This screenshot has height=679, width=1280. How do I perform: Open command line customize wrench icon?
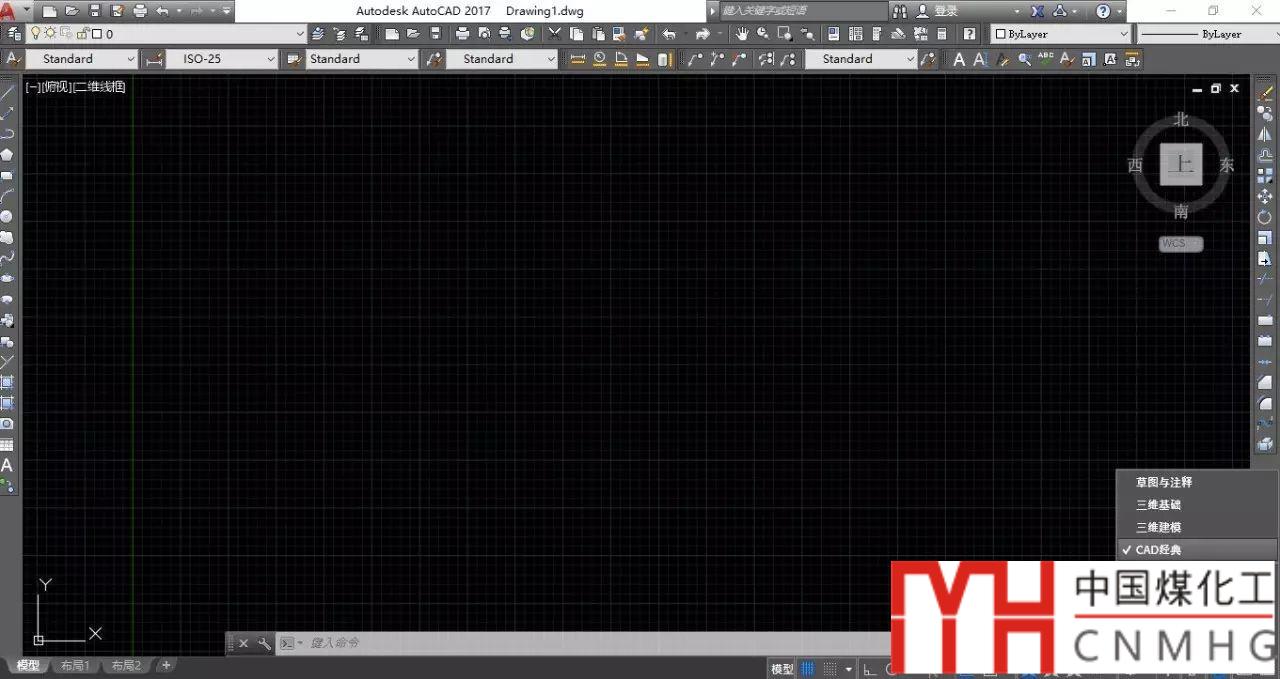click(x=264, y=644)
